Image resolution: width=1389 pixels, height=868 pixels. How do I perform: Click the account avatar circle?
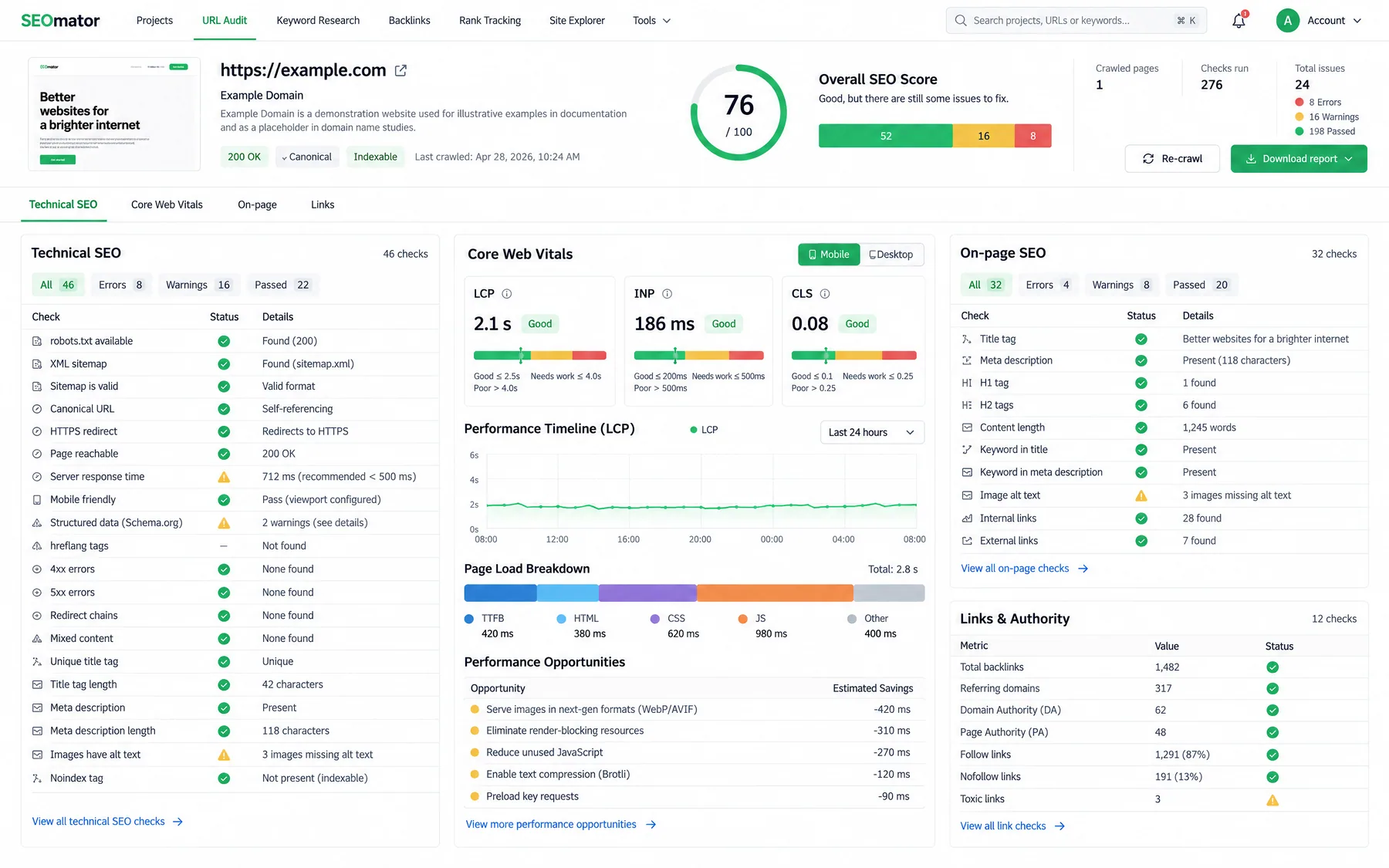pos(1287,21)
